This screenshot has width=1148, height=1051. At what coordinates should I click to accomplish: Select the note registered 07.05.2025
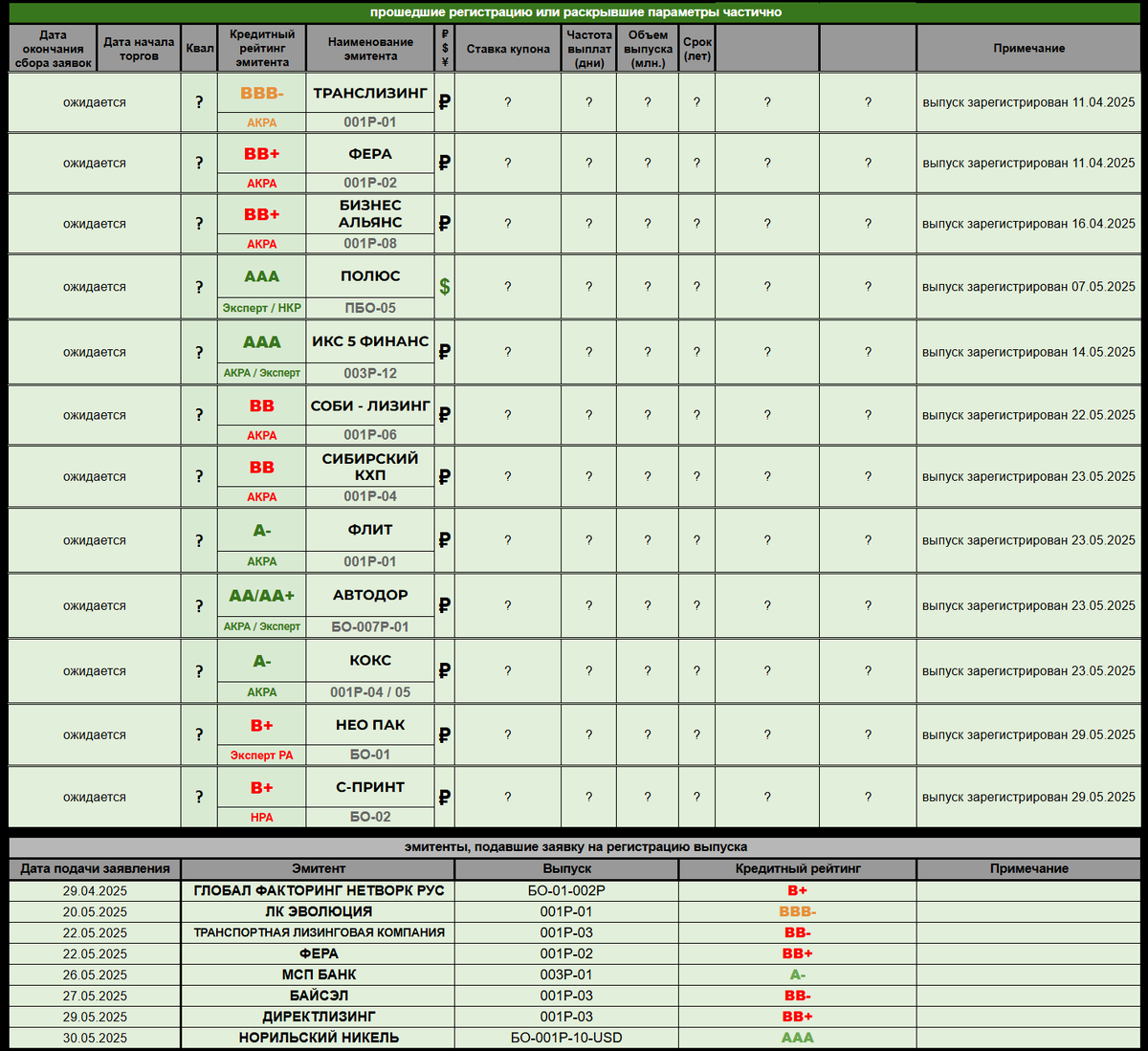coord(1029,287)
